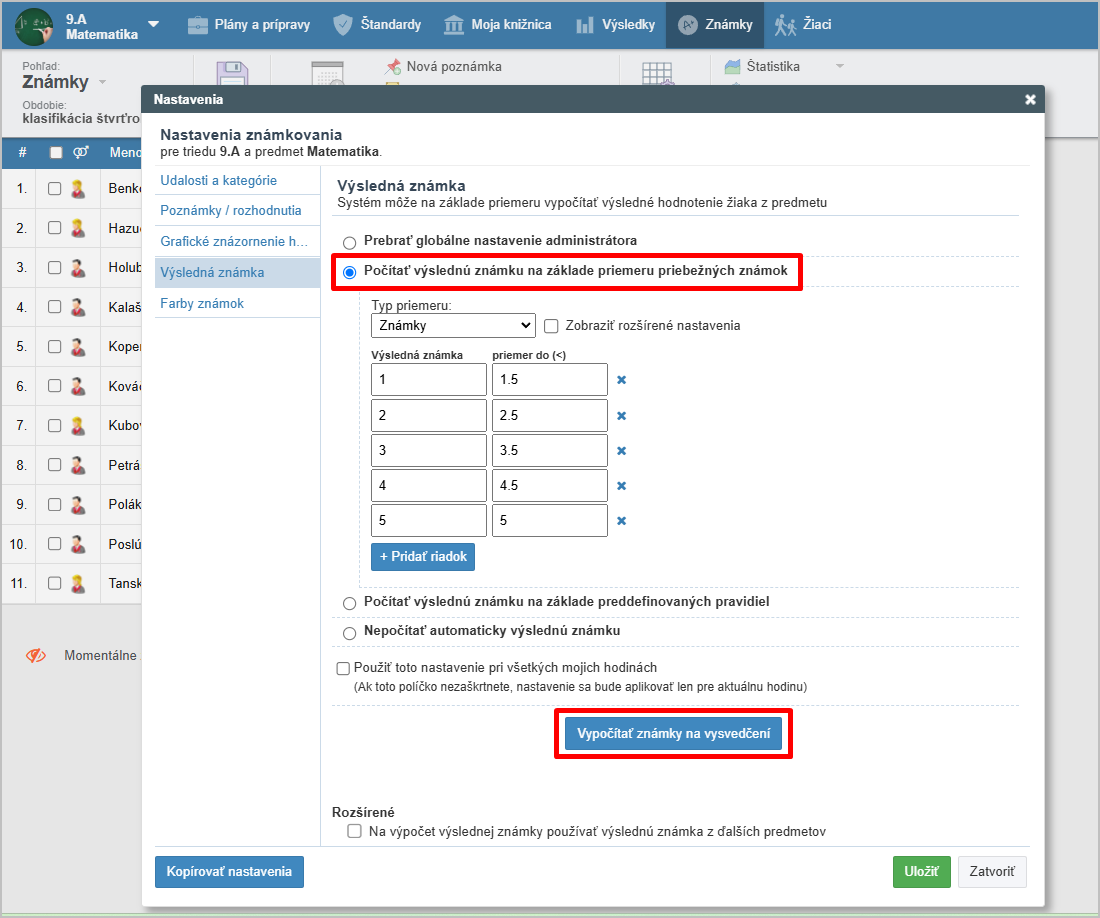Select Nepočítať automaticky výslednú známku radio
This screenshot has width=1100, height=918.
click(349, 632)
